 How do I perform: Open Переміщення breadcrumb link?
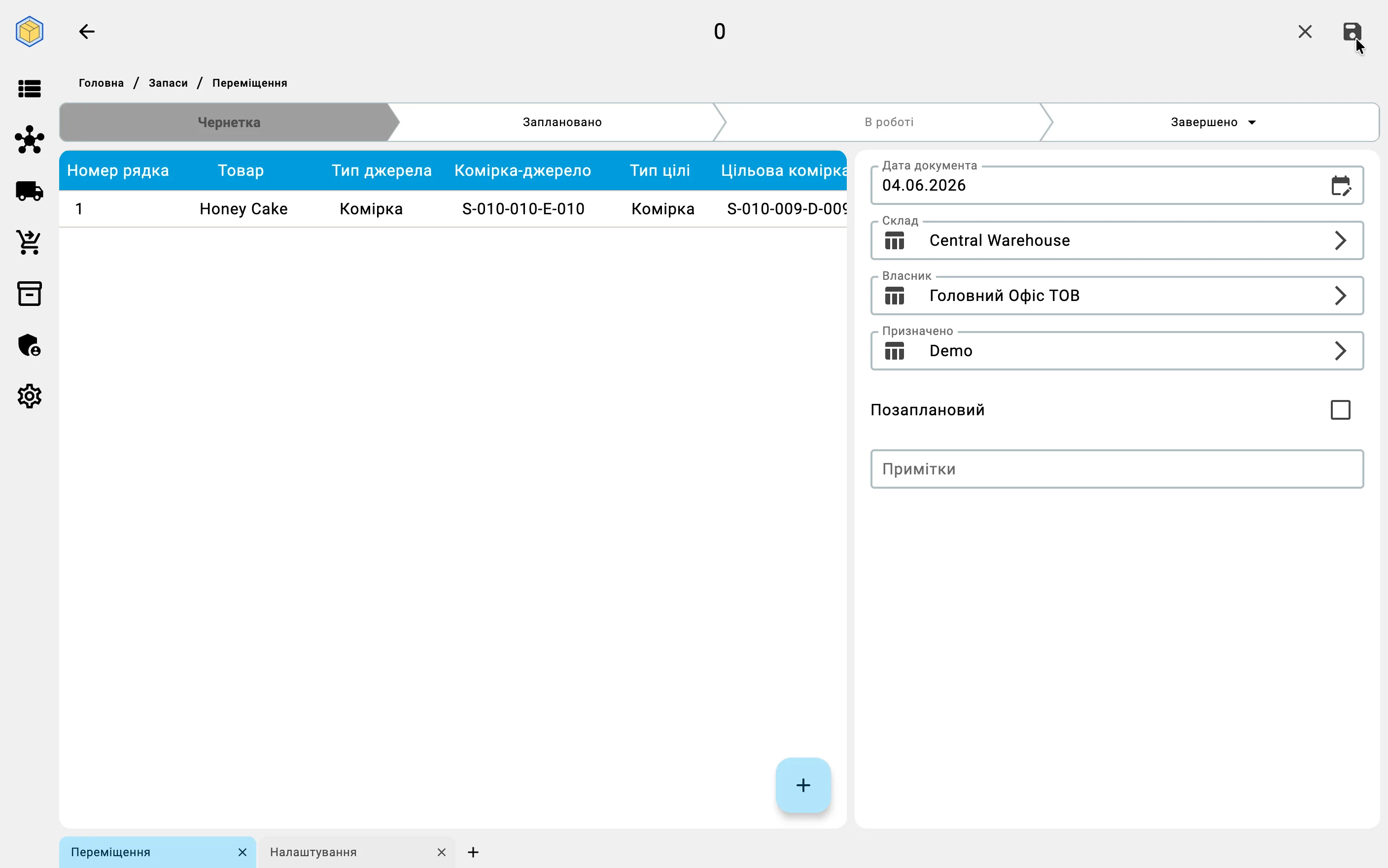point(249,83)
